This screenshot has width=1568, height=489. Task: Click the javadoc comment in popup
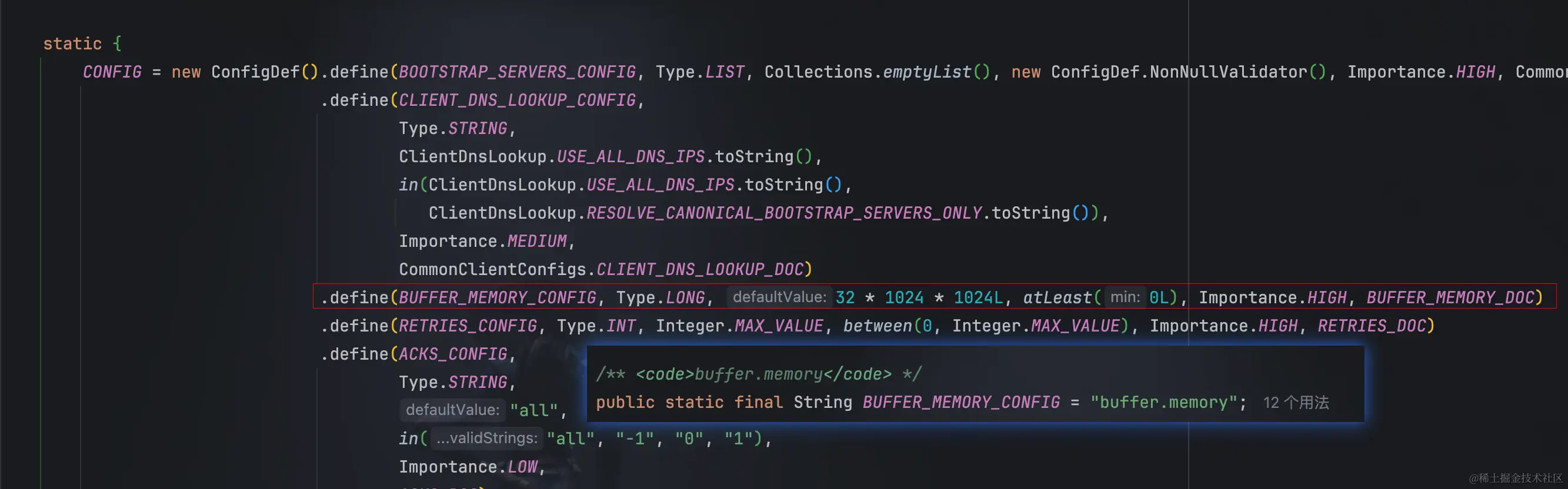(x=759, y=374)
